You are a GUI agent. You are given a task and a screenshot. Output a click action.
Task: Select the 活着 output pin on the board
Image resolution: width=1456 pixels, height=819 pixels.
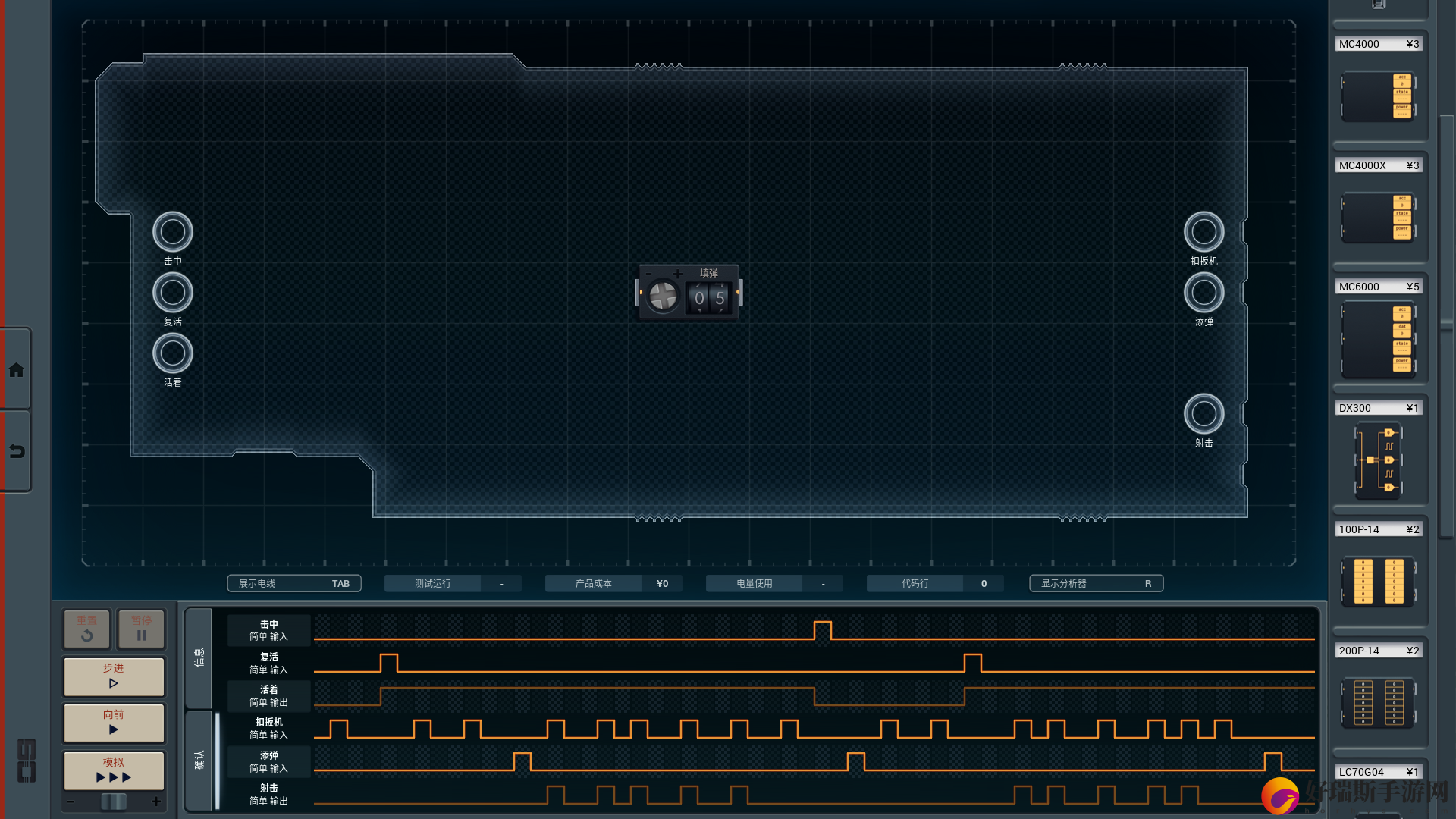(173, 353)
